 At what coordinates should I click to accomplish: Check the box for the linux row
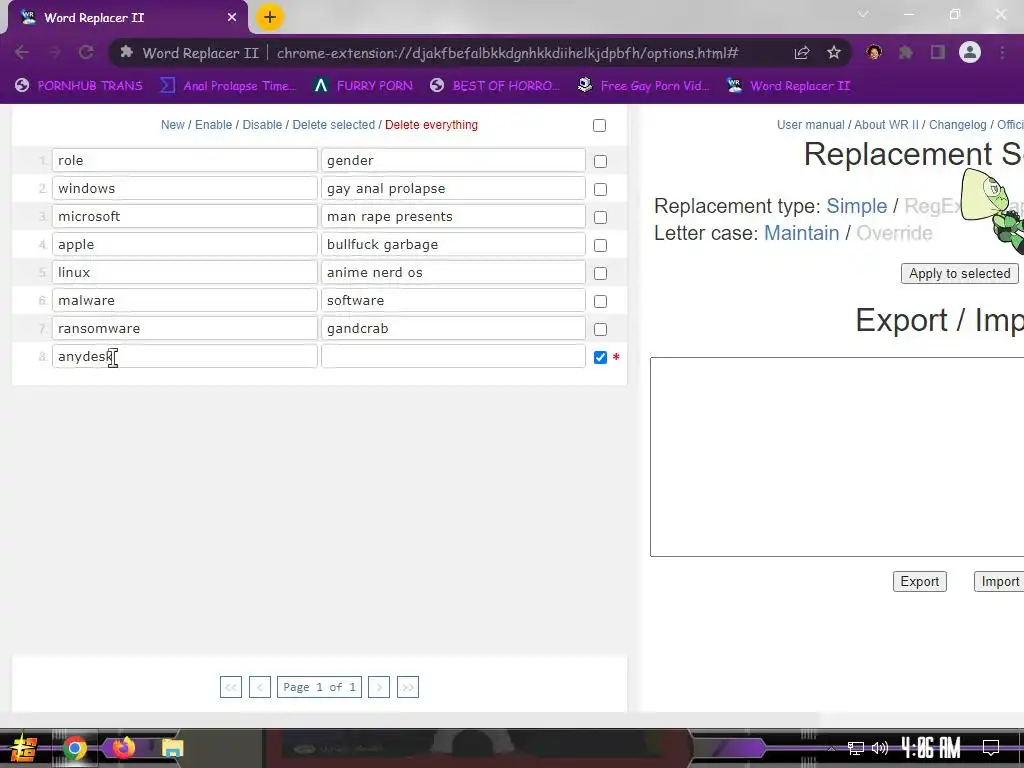pyautogui.click(x=600, y=274)
